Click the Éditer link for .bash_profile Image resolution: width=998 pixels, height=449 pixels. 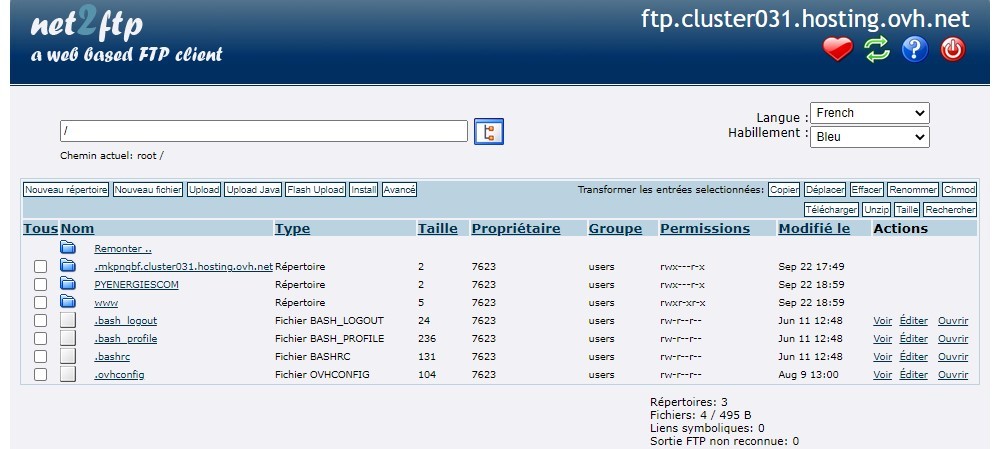[913, 339]
